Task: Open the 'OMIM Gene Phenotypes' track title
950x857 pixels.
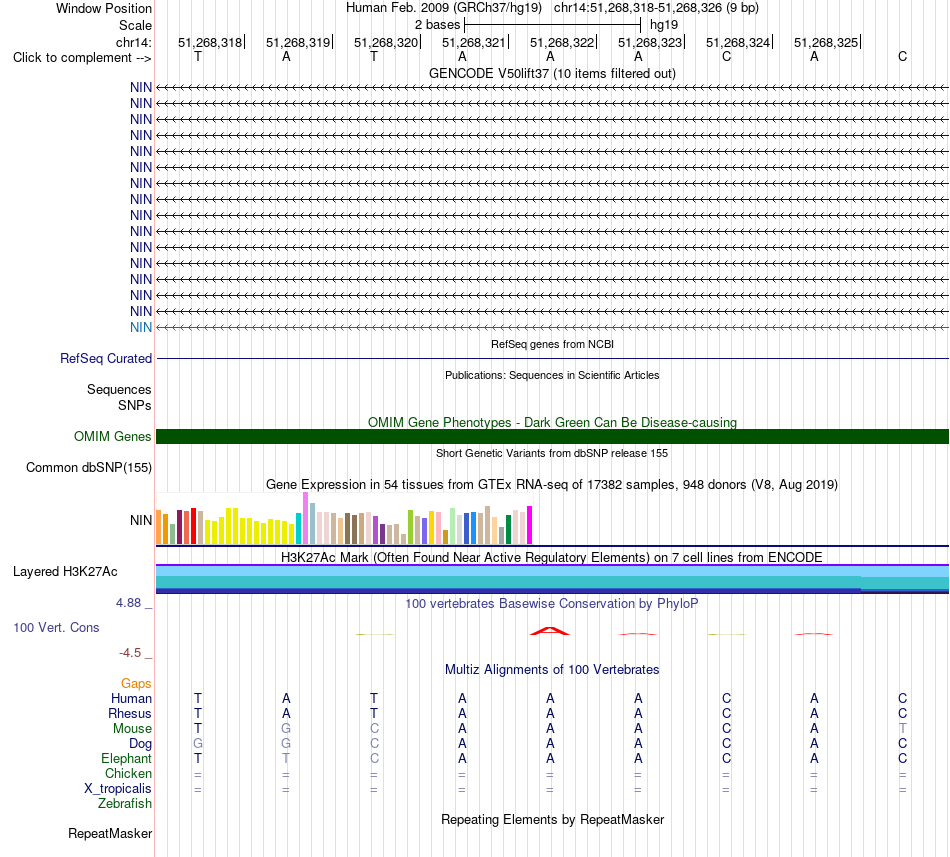Action: (552, 422)
